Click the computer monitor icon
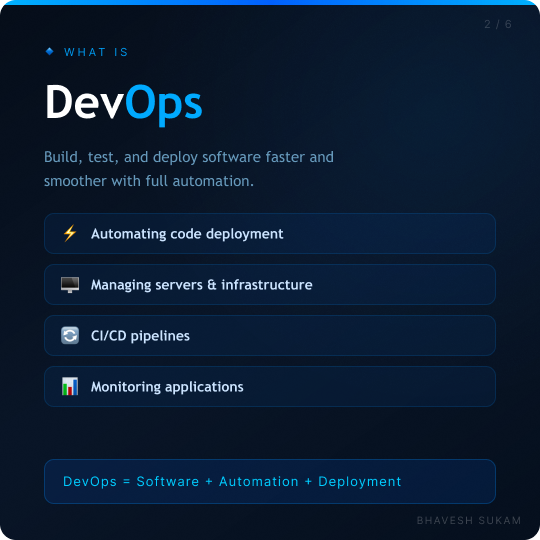 pos(70,285)
